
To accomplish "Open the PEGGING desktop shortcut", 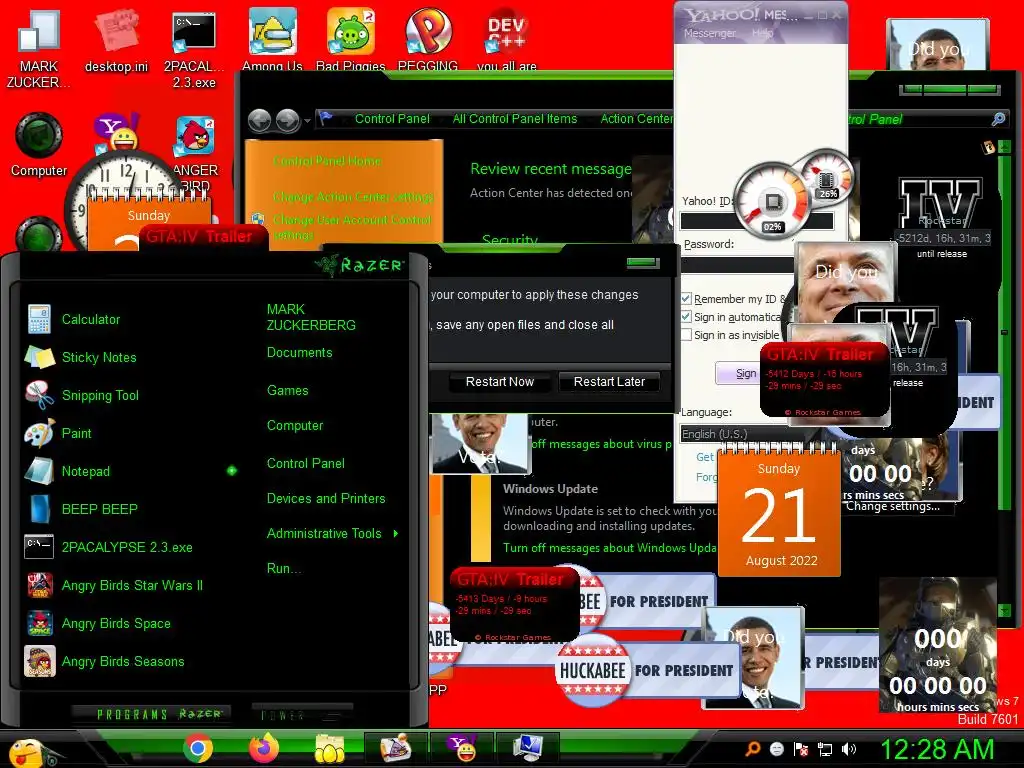I will (428, 39).
